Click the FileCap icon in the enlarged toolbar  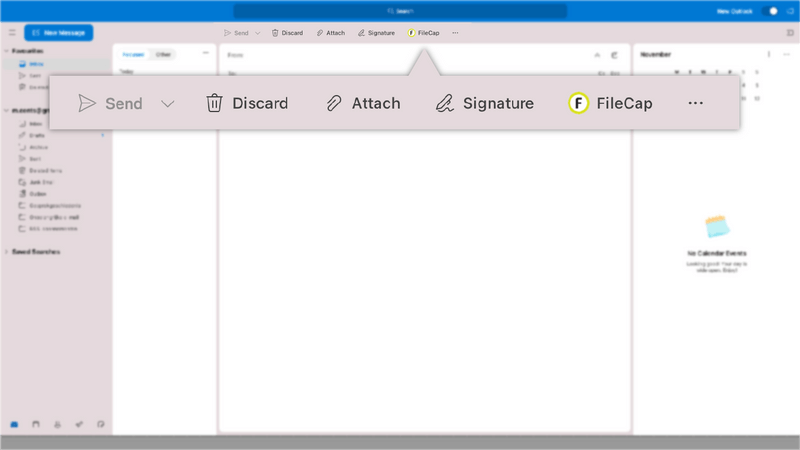pos(578,103)
